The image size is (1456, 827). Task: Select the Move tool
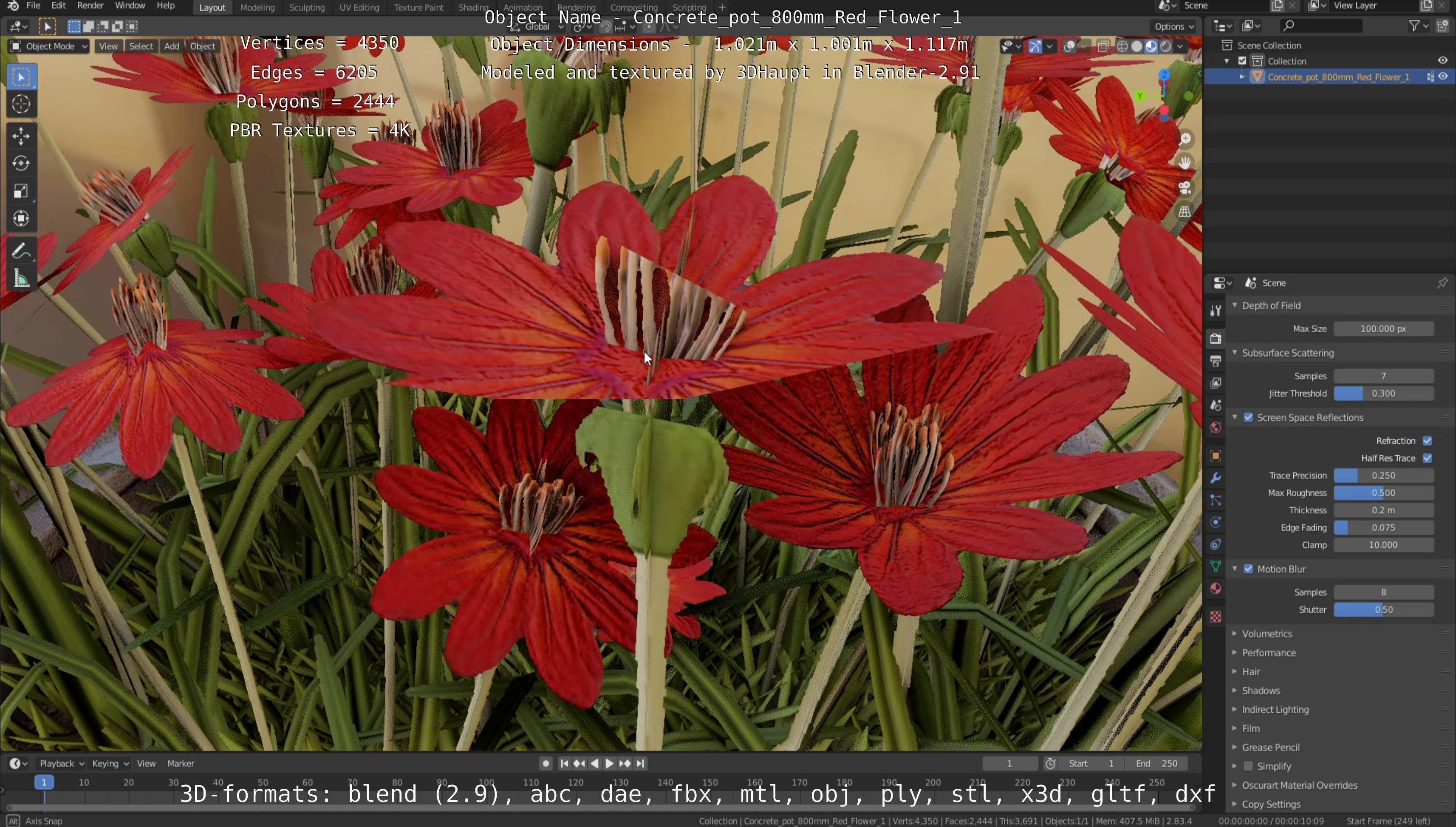click(21, 136)
